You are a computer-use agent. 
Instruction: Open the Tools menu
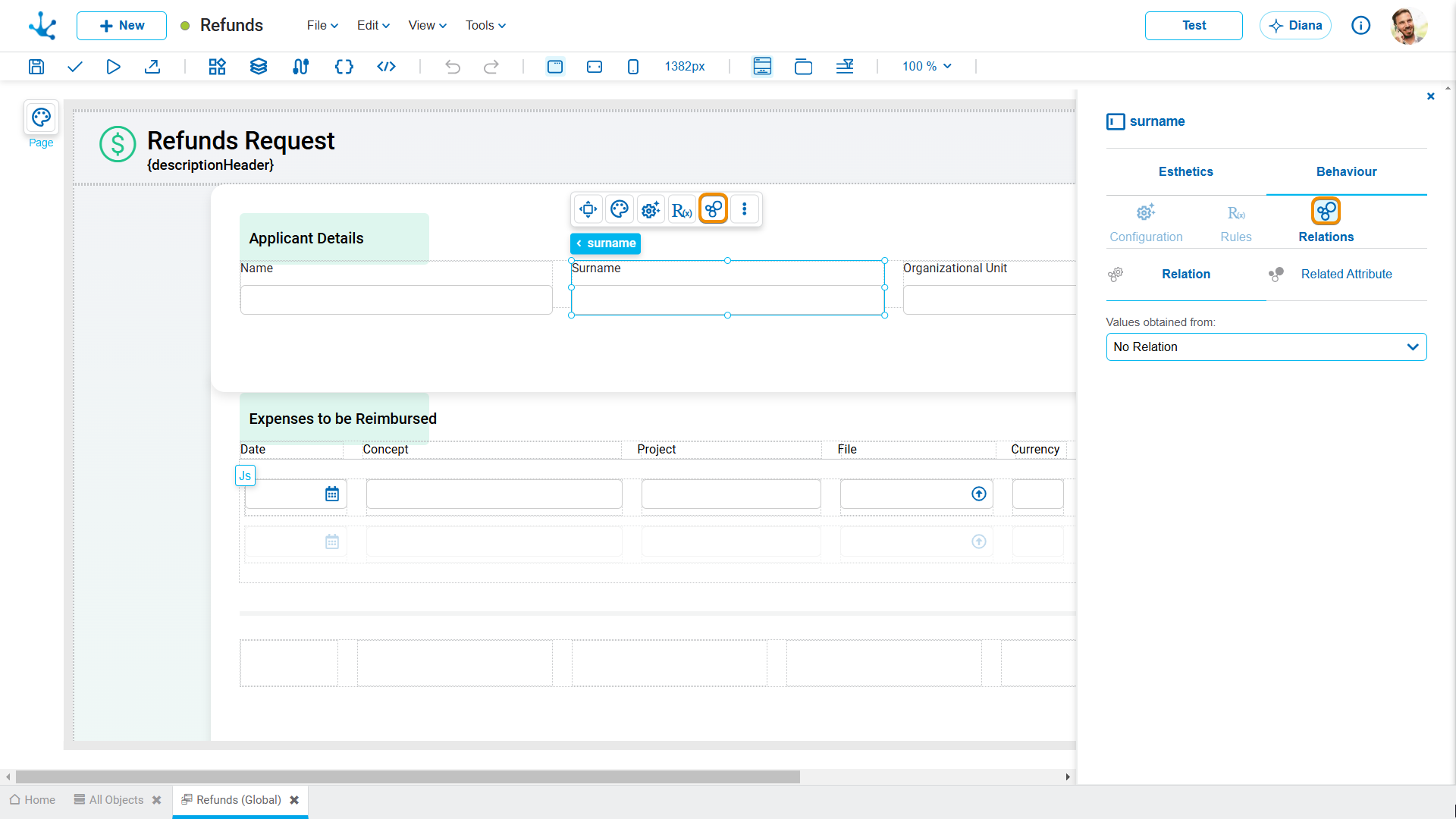click(485, 25)
